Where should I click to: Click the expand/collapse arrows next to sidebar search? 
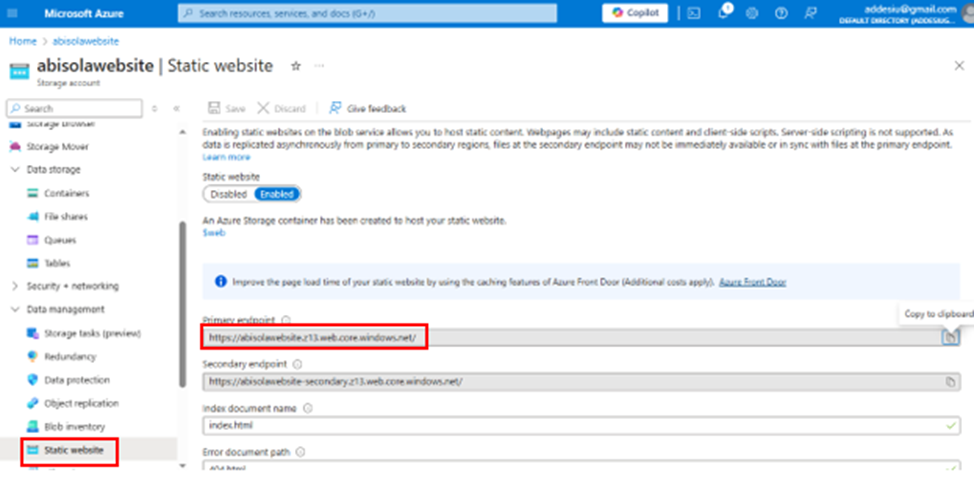click(x=155, y=108)
